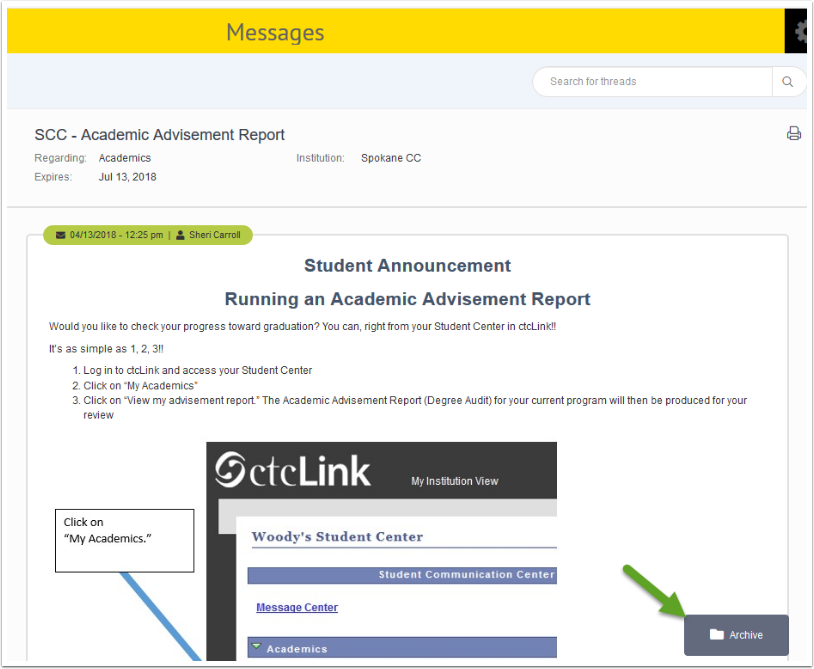
Task: Click the settings gear icon in header
Action: (801, 32)
